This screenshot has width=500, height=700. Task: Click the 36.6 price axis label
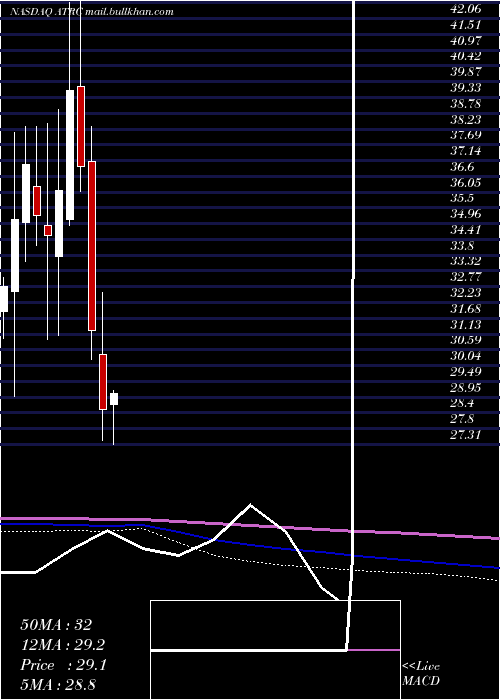tap(462, 167)
